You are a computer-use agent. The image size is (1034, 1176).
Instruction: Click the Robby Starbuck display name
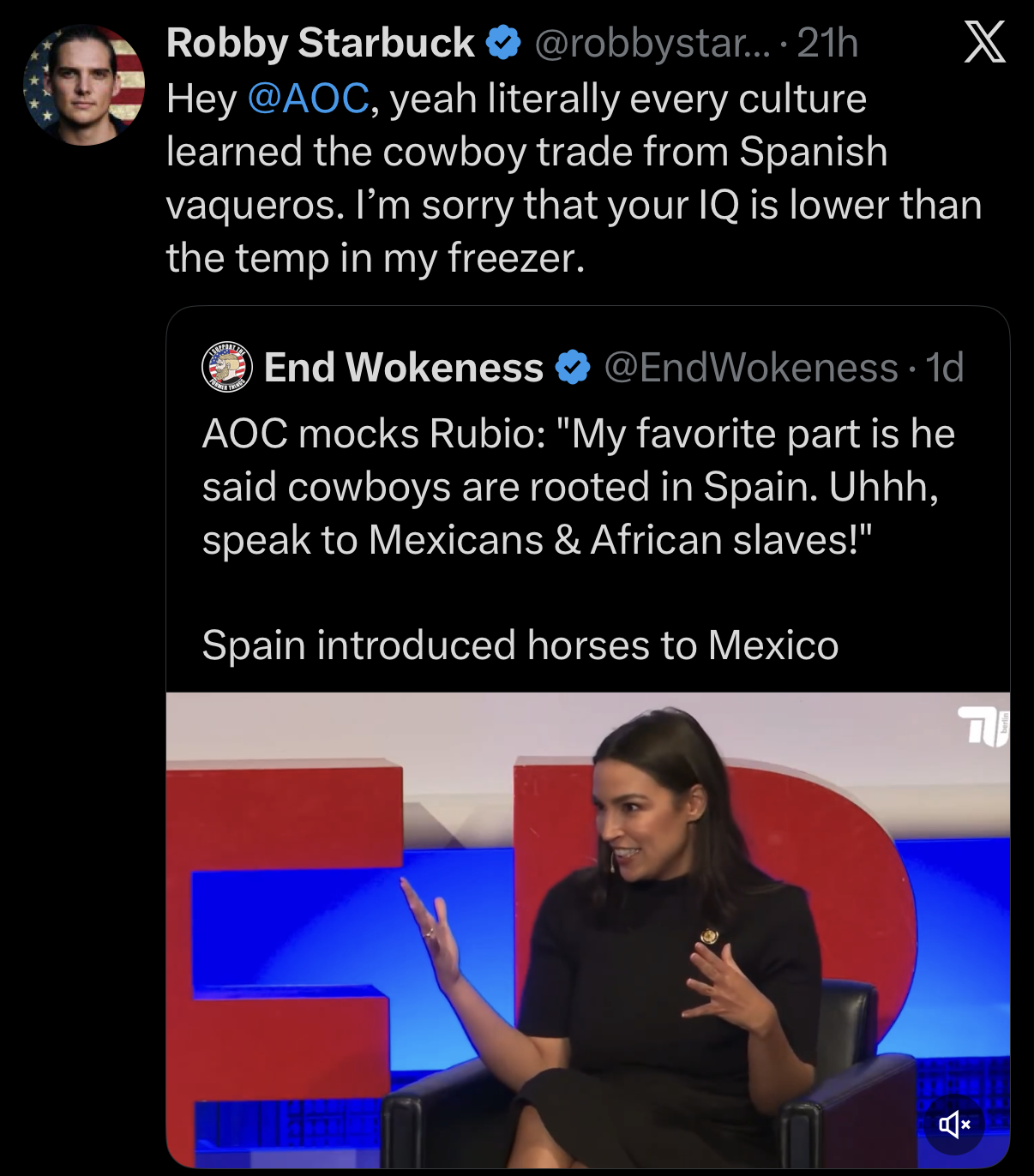[318, 43]
